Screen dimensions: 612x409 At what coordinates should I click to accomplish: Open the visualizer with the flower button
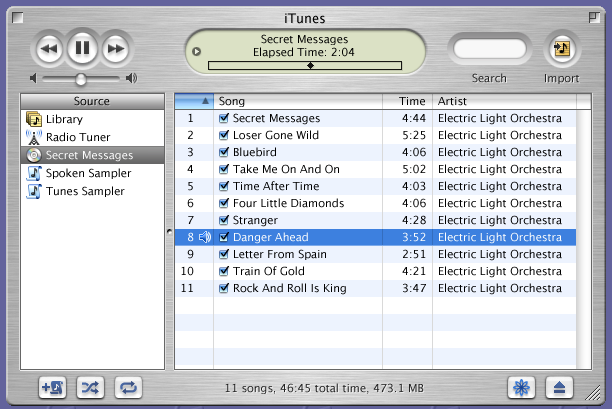520,387
